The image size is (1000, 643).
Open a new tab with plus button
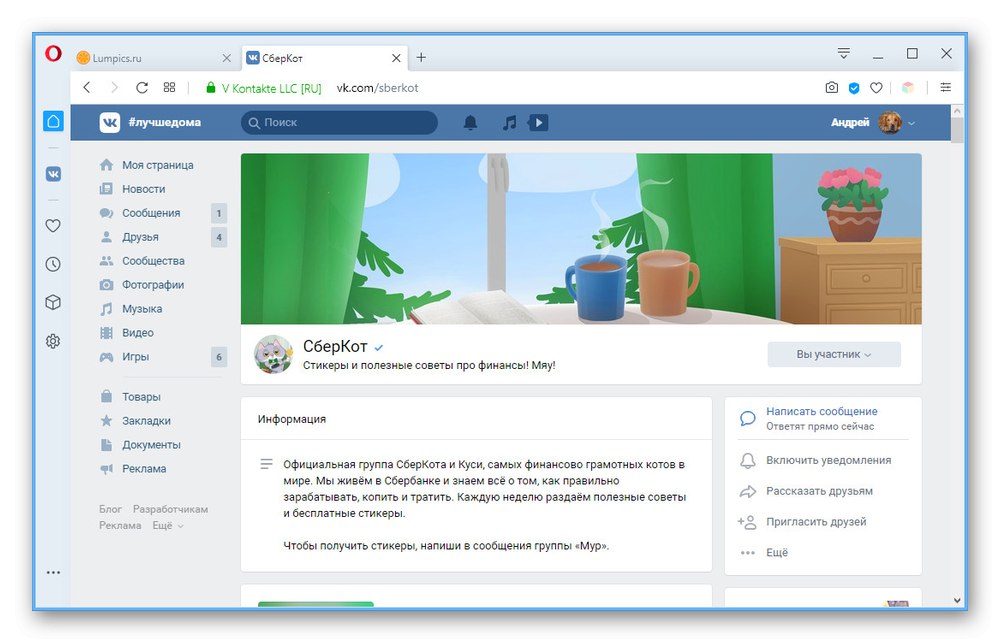pyautogui.click(x=421, y=57)
